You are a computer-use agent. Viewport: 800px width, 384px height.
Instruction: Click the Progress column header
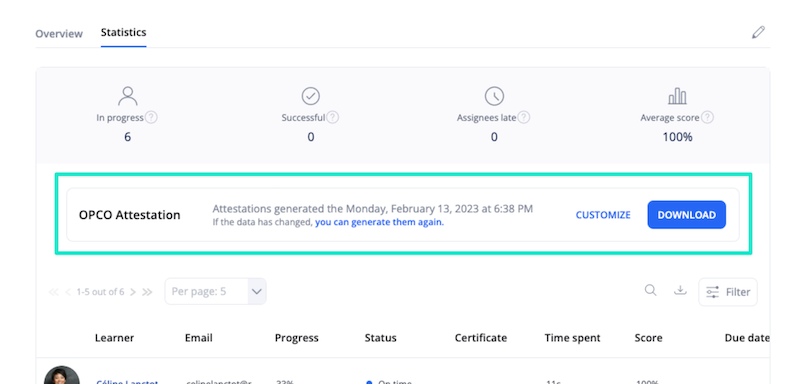[x=296, y=338]
